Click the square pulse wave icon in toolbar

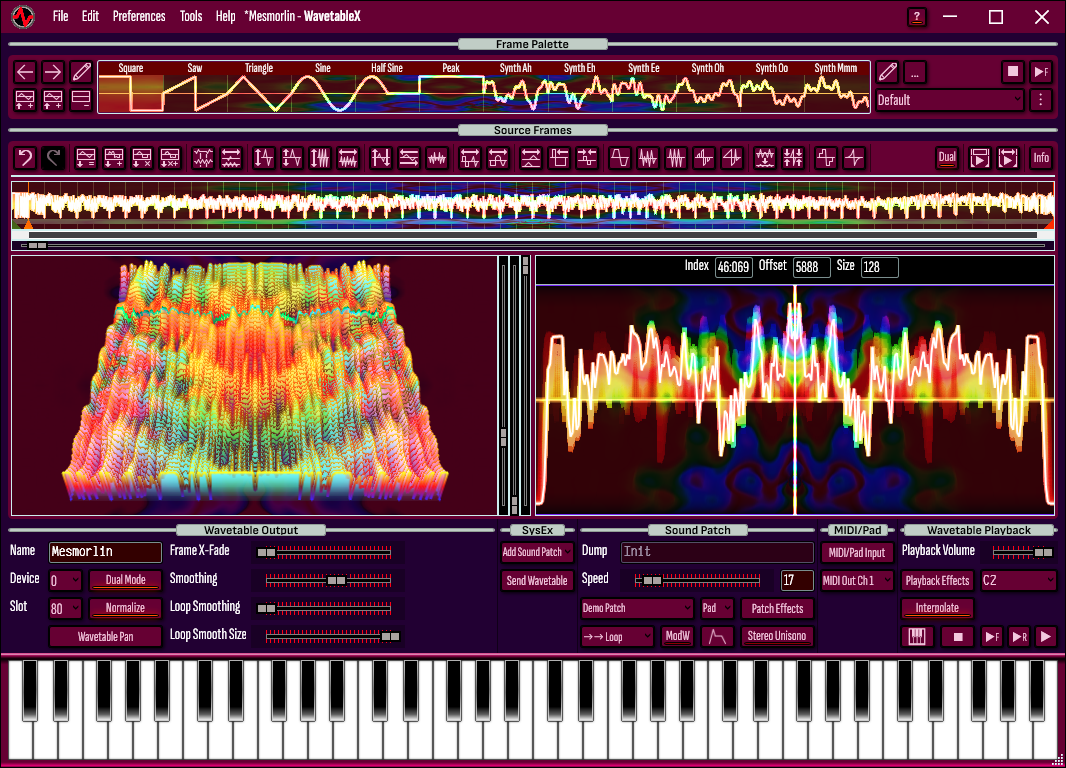(x=825, y=158)
